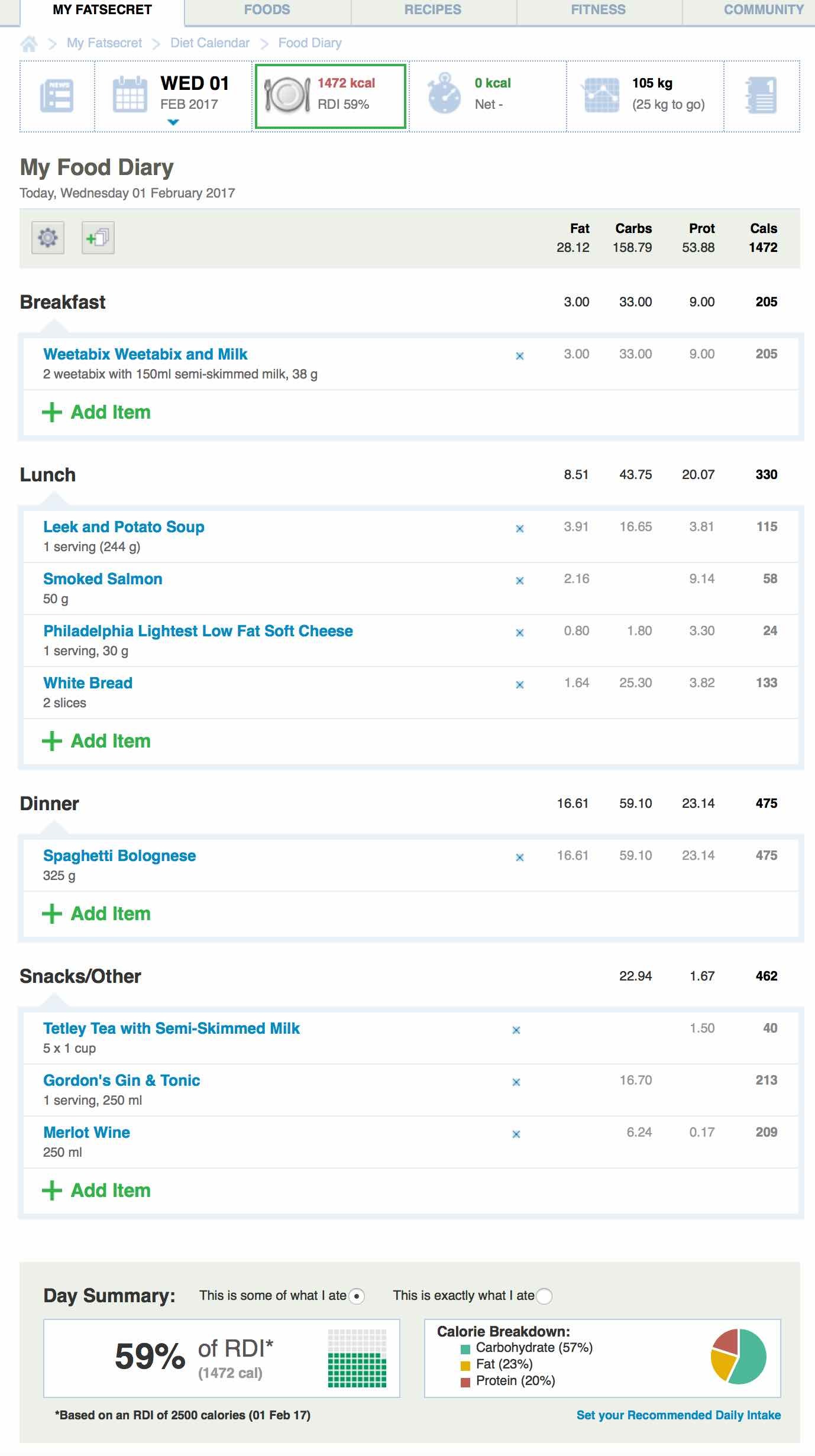This screenshot has width=815, height=1456.
Task: Expand the date dropdown arrow under WED 01
Action: tap(173, 122)
